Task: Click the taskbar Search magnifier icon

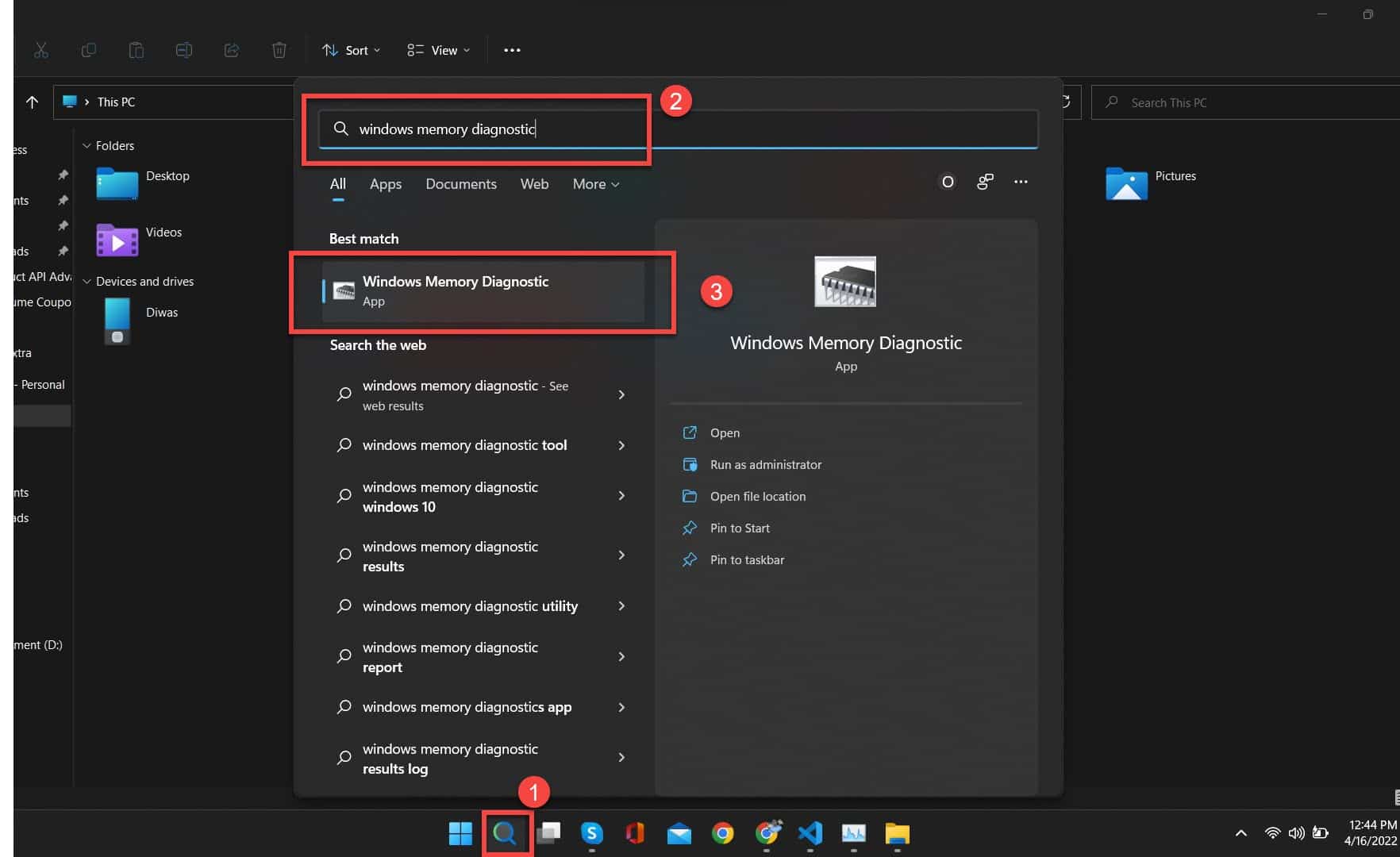Action: (x=505, y=833)
